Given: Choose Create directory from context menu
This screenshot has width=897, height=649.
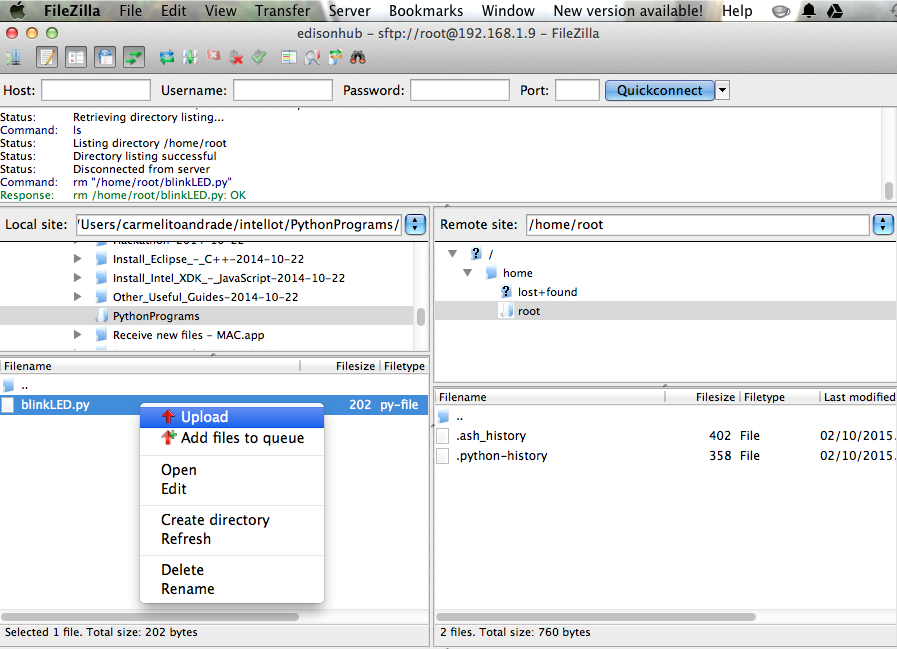Looking at the screenshot, I should pos(232,520).
